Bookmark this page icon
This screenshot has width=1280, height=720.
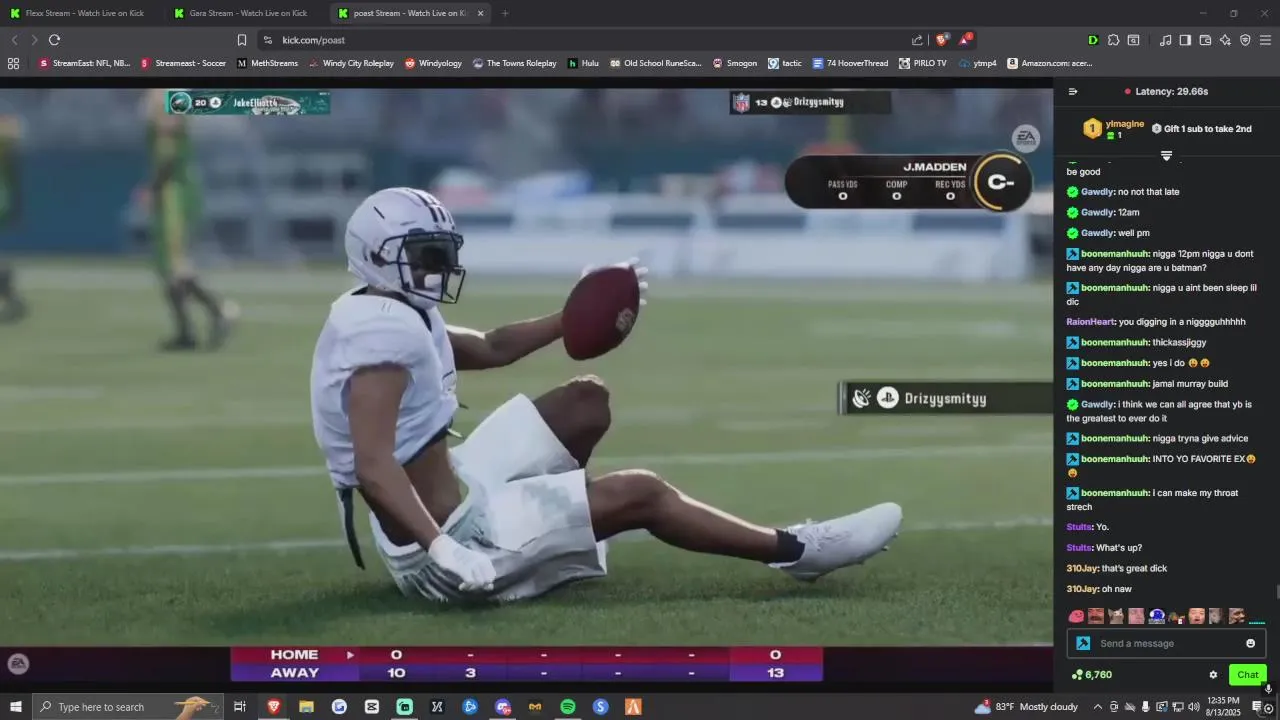click(241, 40)
